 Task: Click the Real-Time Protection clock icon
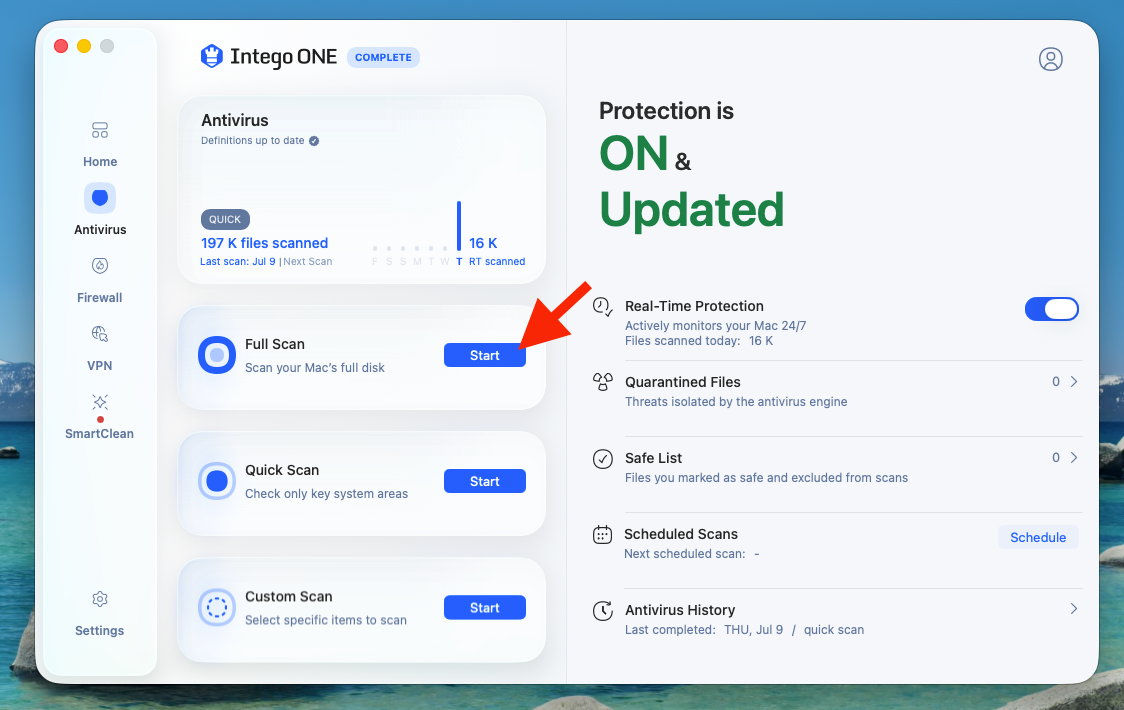pos(603,307)
